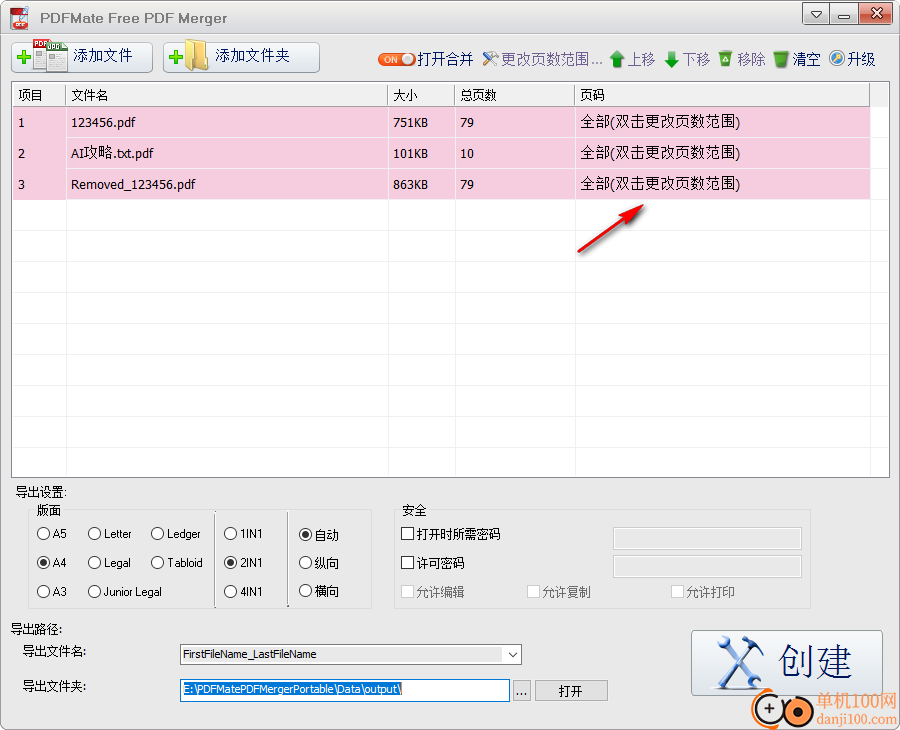Screen dimensions: 900x730
Task: Click the open password input field
Action: point(707,538)
